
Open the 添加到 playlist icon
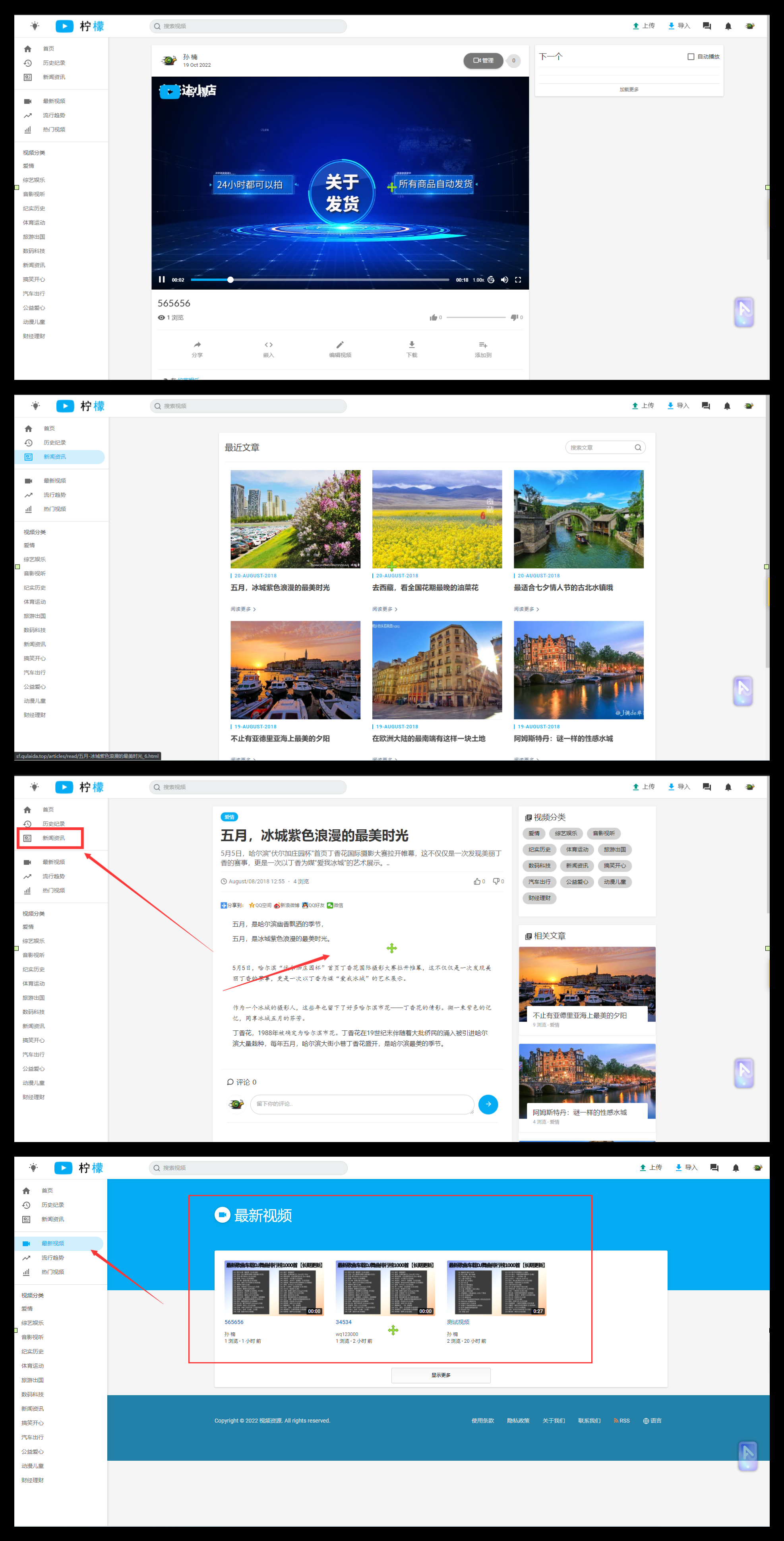483,345
